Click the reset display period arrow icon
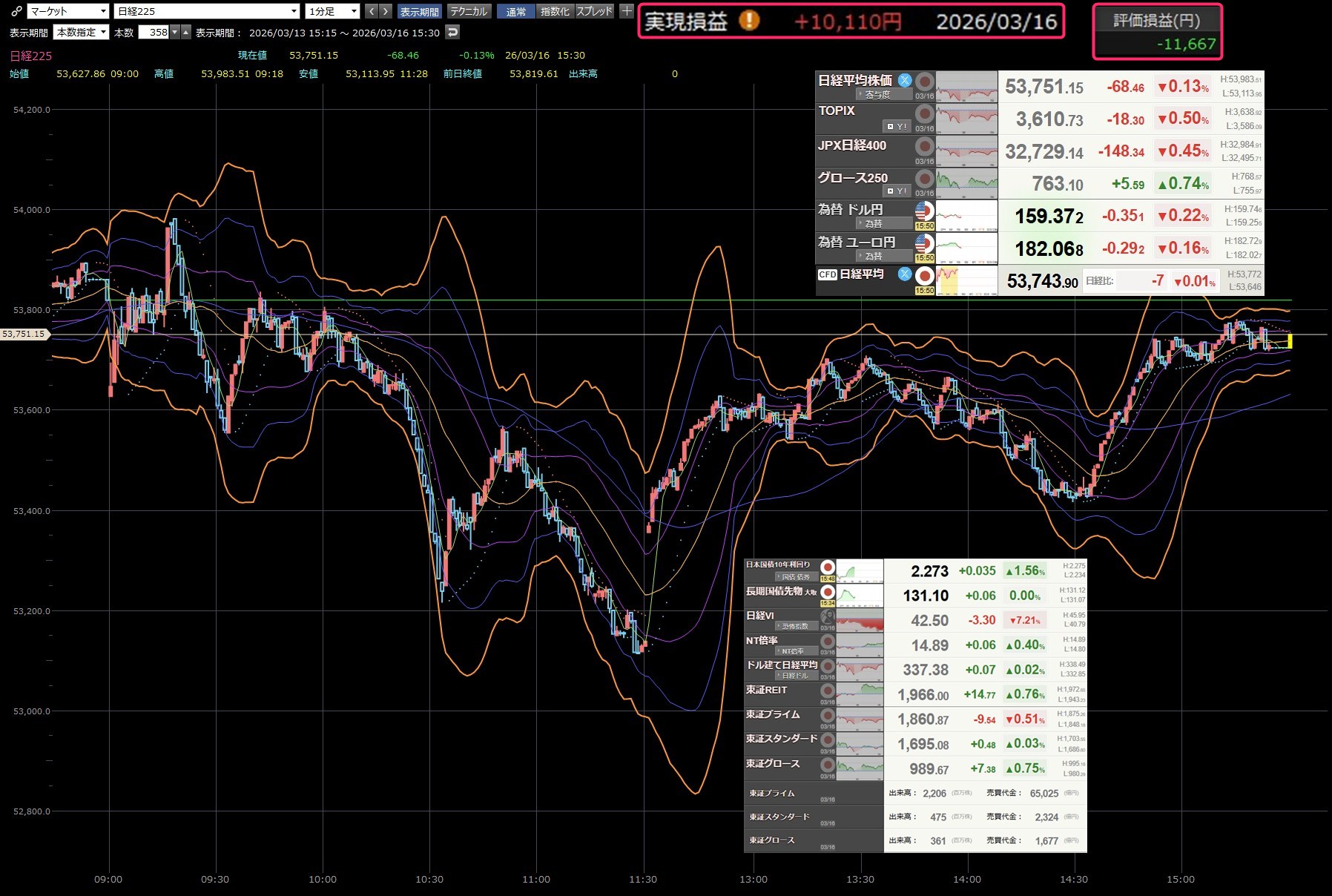 coord(452,33)
